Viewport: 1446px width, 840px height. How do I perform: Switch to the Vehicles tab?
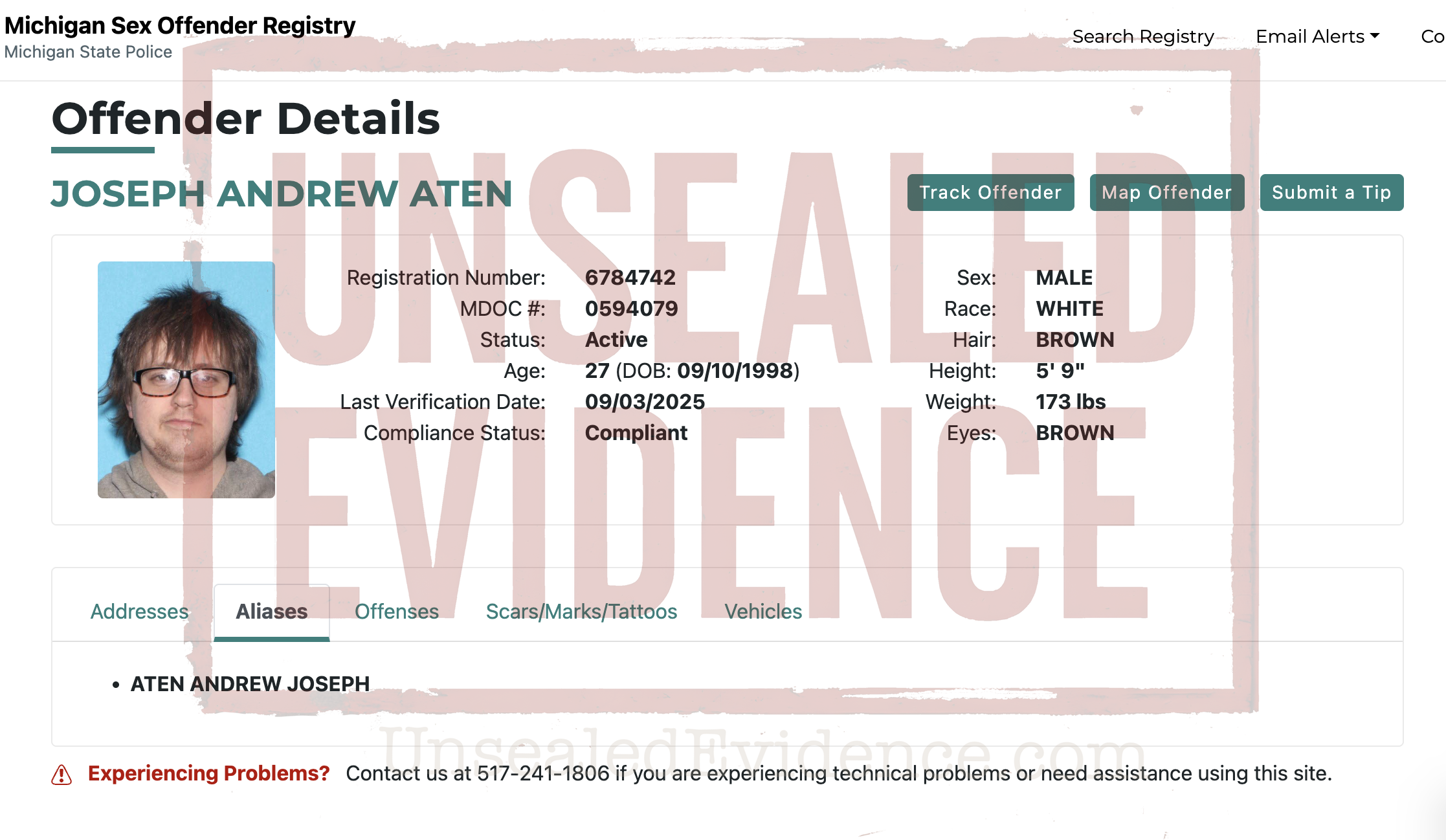(762, 612)
